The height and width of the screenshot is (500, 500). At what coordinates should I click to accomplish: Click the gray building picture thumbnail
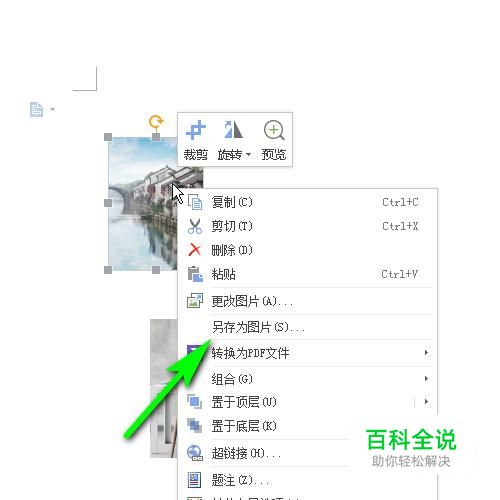(x=164, y=388)
